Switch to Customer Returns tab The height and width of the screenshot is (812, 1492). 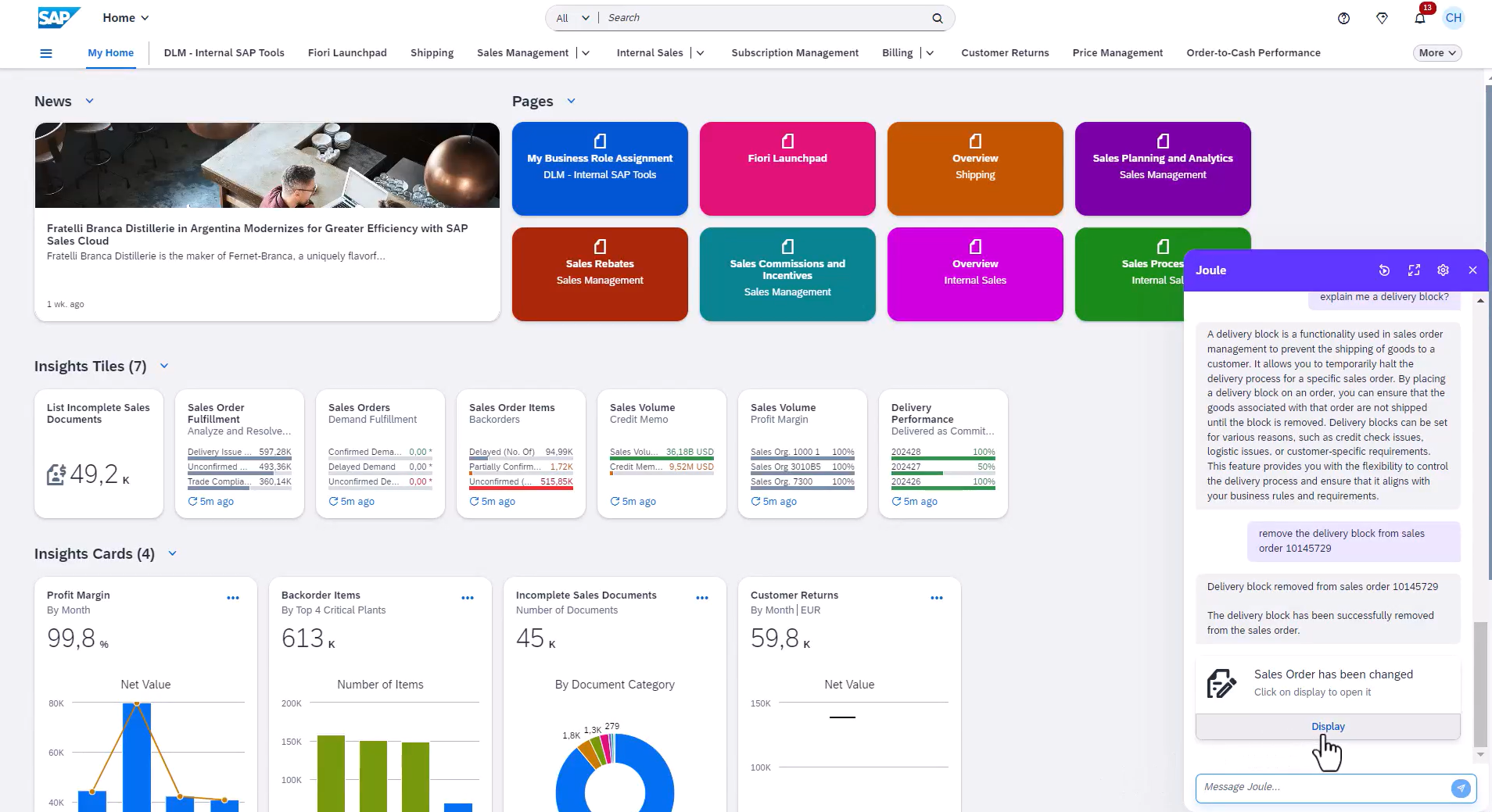pyautogui.click(x=1005, y=53)
